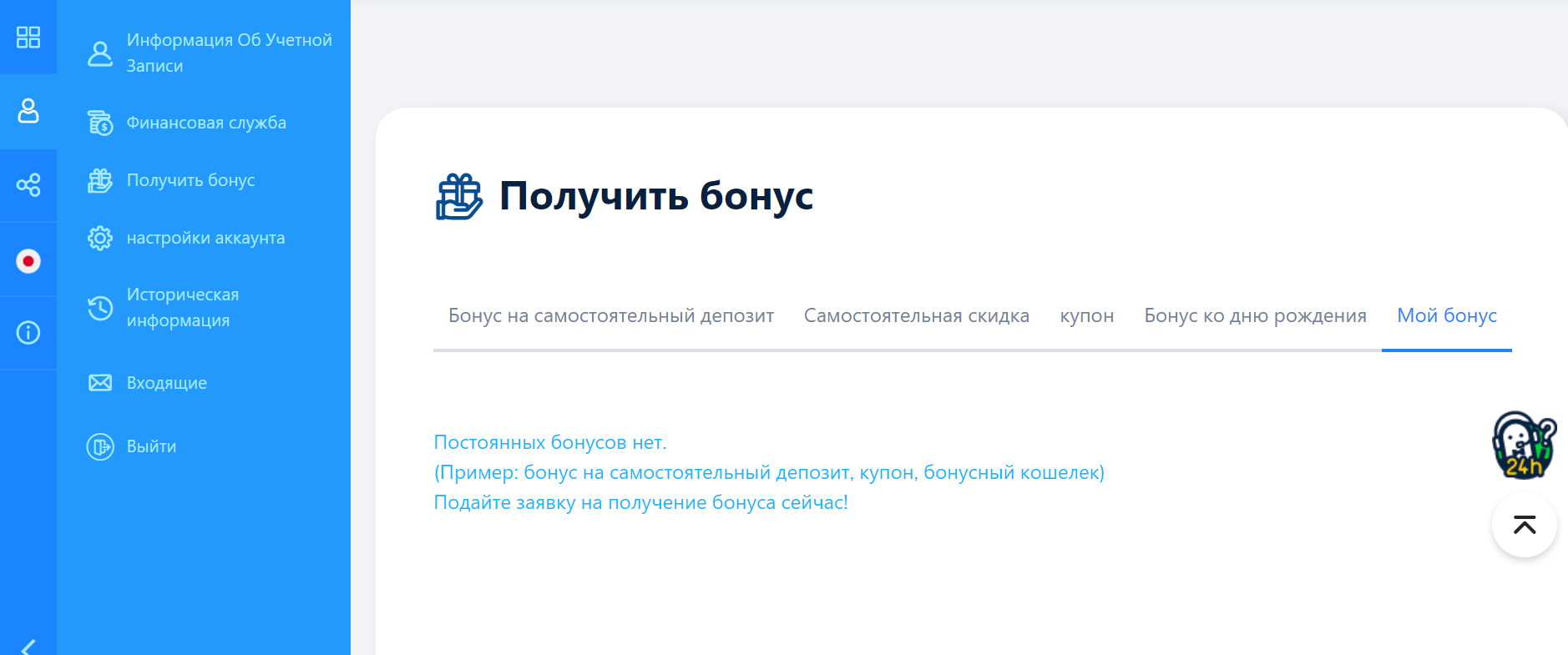
Task: Click the person icon beside Информация Об Учетной Записи
Action: pos(100,53)
